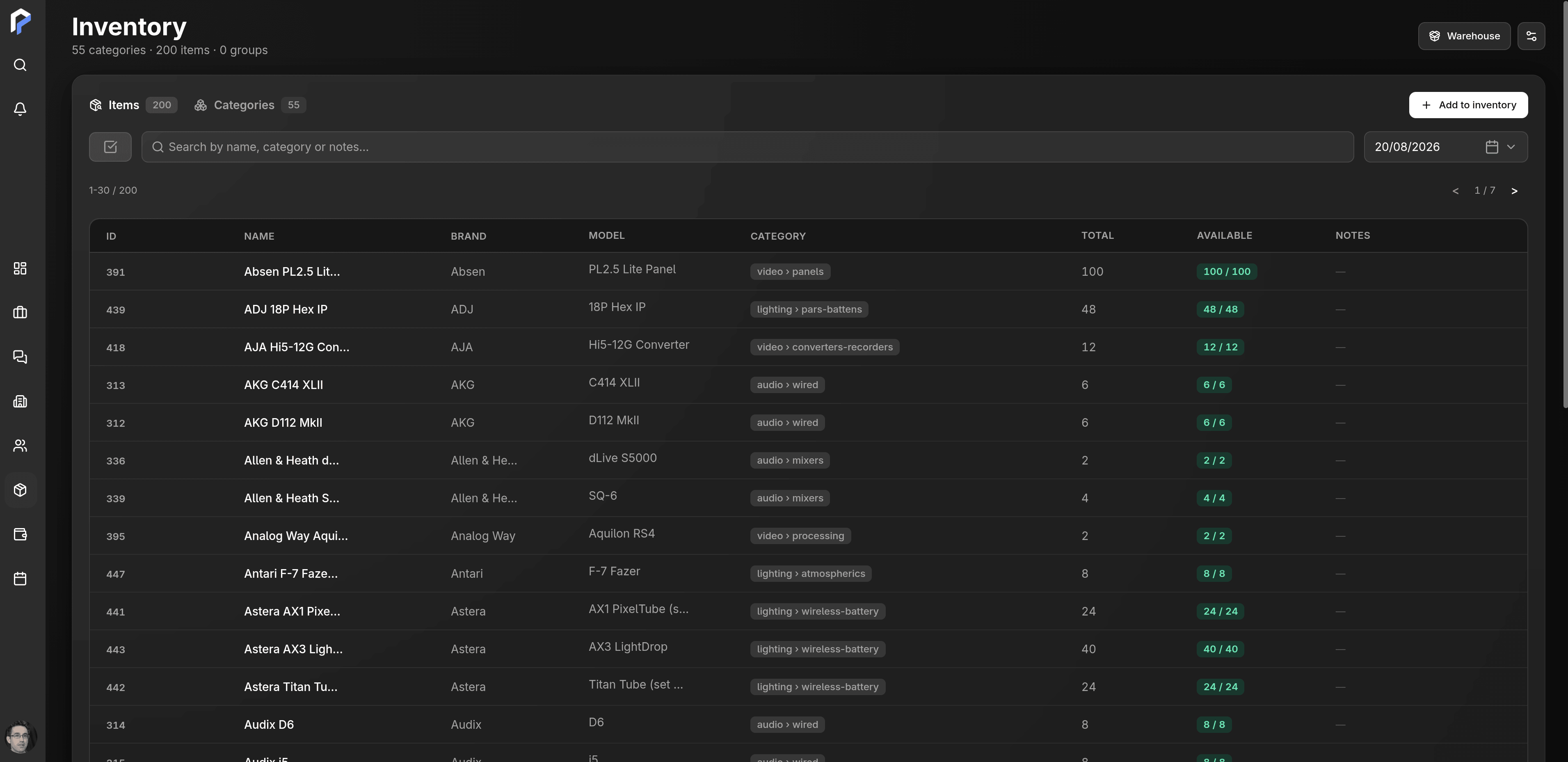Screen dimensions: 1568x762
Task: Click Add to inventory button
Action: point(1468,105)
